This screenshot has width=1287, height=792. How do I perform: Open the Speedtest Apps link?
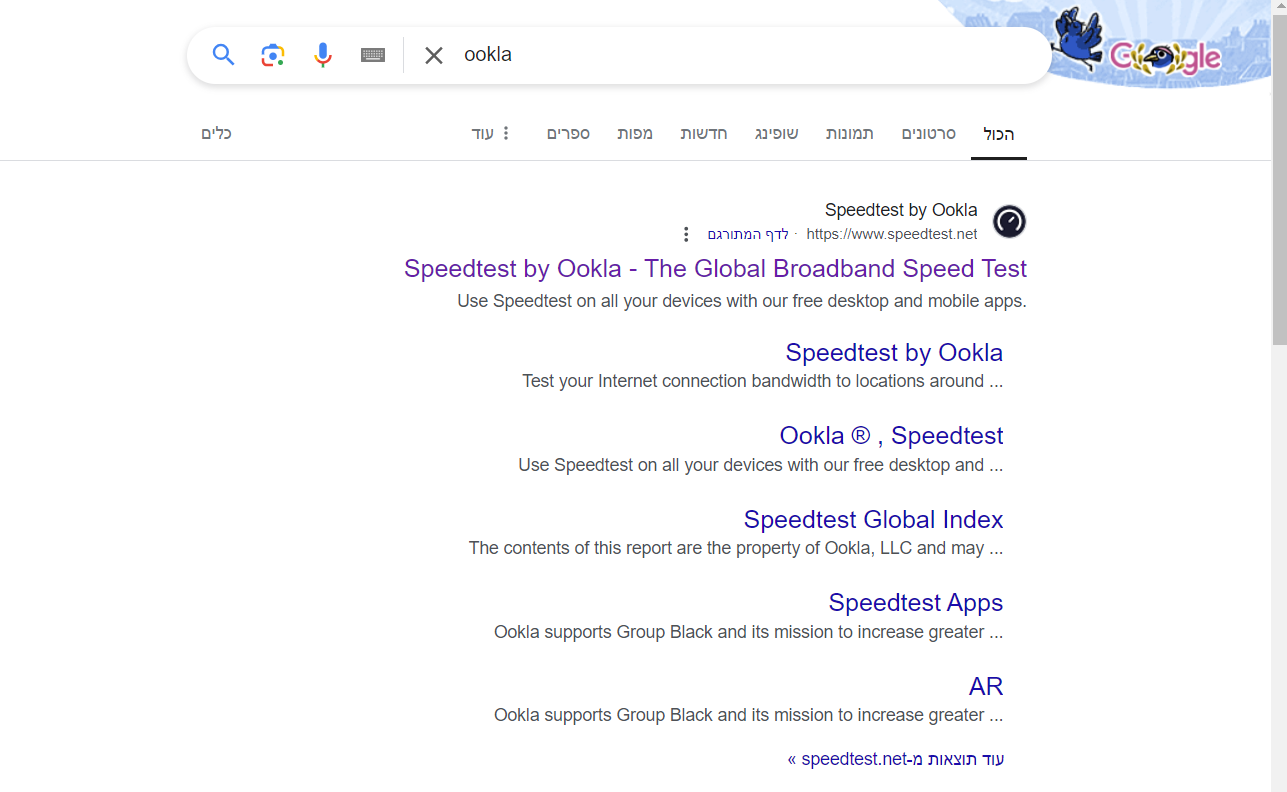coord(916,602)
